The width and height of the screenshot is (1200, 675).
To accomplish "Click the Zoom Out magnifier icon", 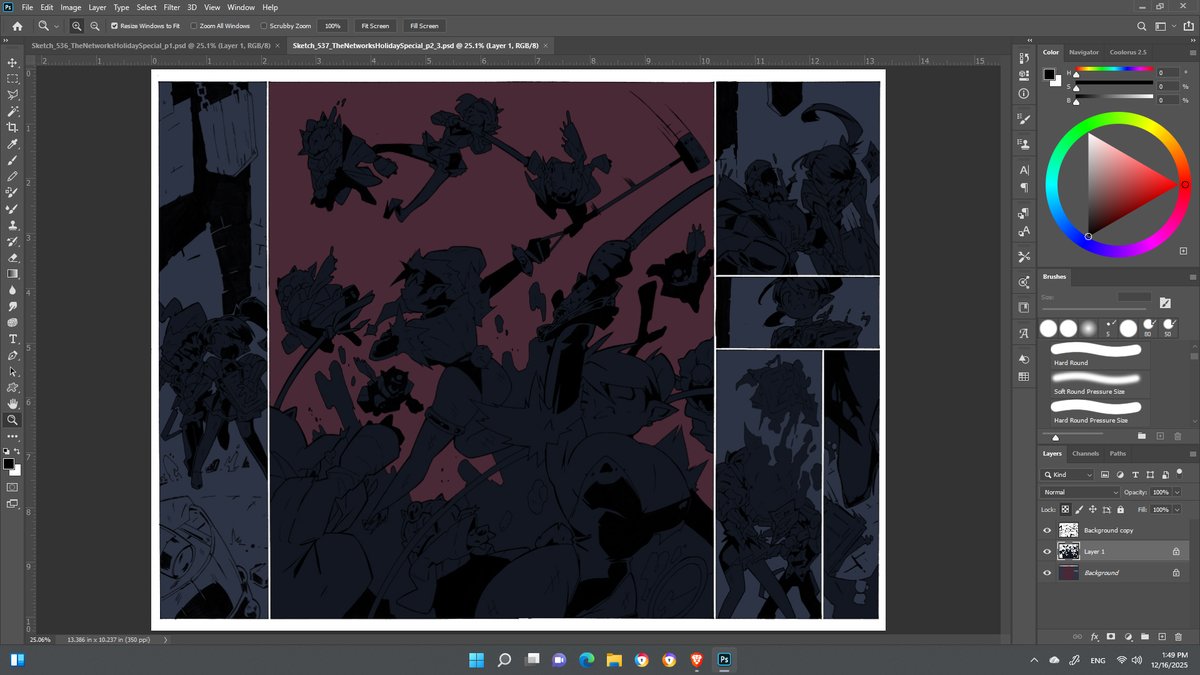I will tap(94, 25).
